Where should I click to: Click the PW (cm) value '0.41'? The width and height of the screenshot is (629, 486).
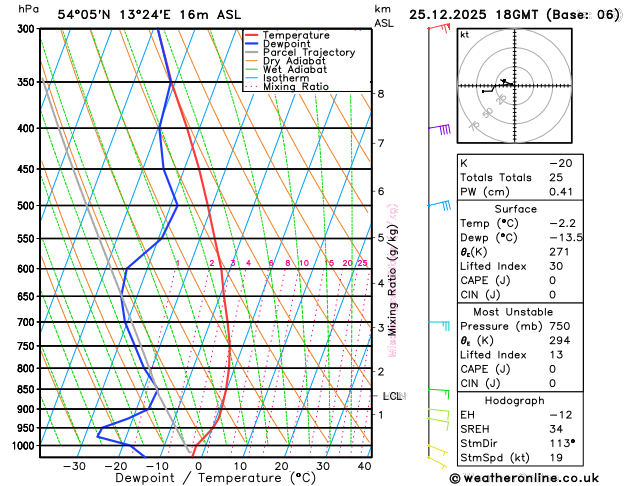(561, 192)
